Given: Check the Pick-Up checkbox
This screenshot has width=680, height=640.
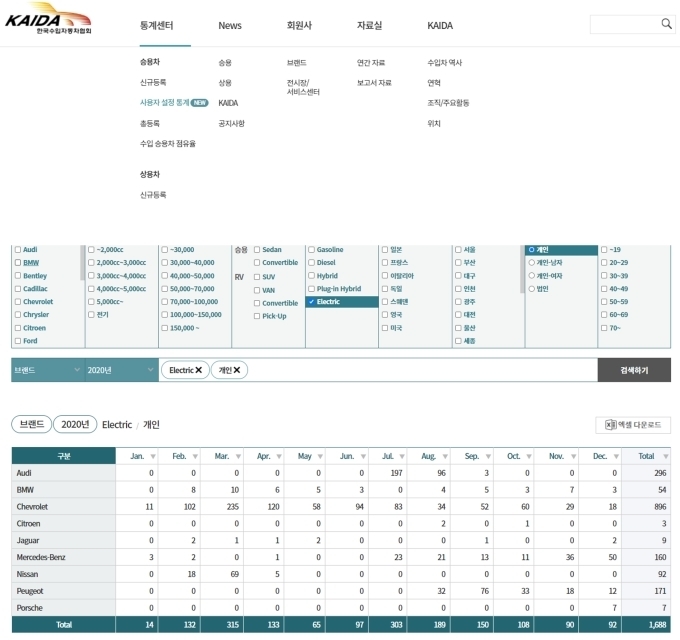Looking at the screenshot, I should tap(257, 316).
